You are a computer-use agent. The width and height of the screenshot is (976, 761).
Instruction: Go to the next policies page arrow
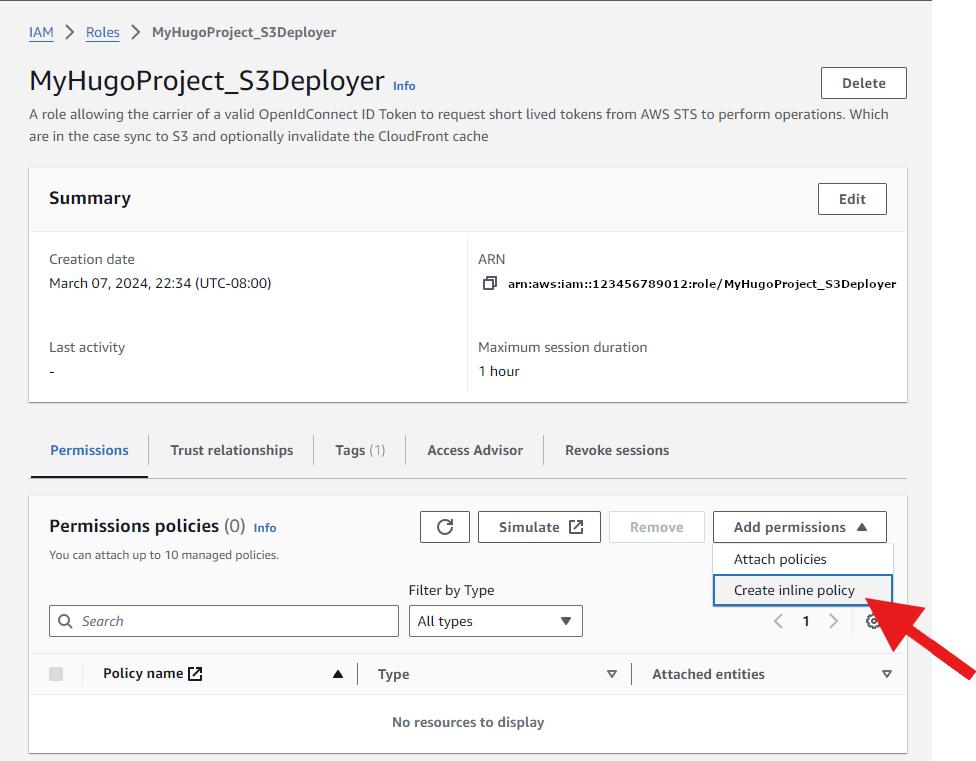pos(833,621)
